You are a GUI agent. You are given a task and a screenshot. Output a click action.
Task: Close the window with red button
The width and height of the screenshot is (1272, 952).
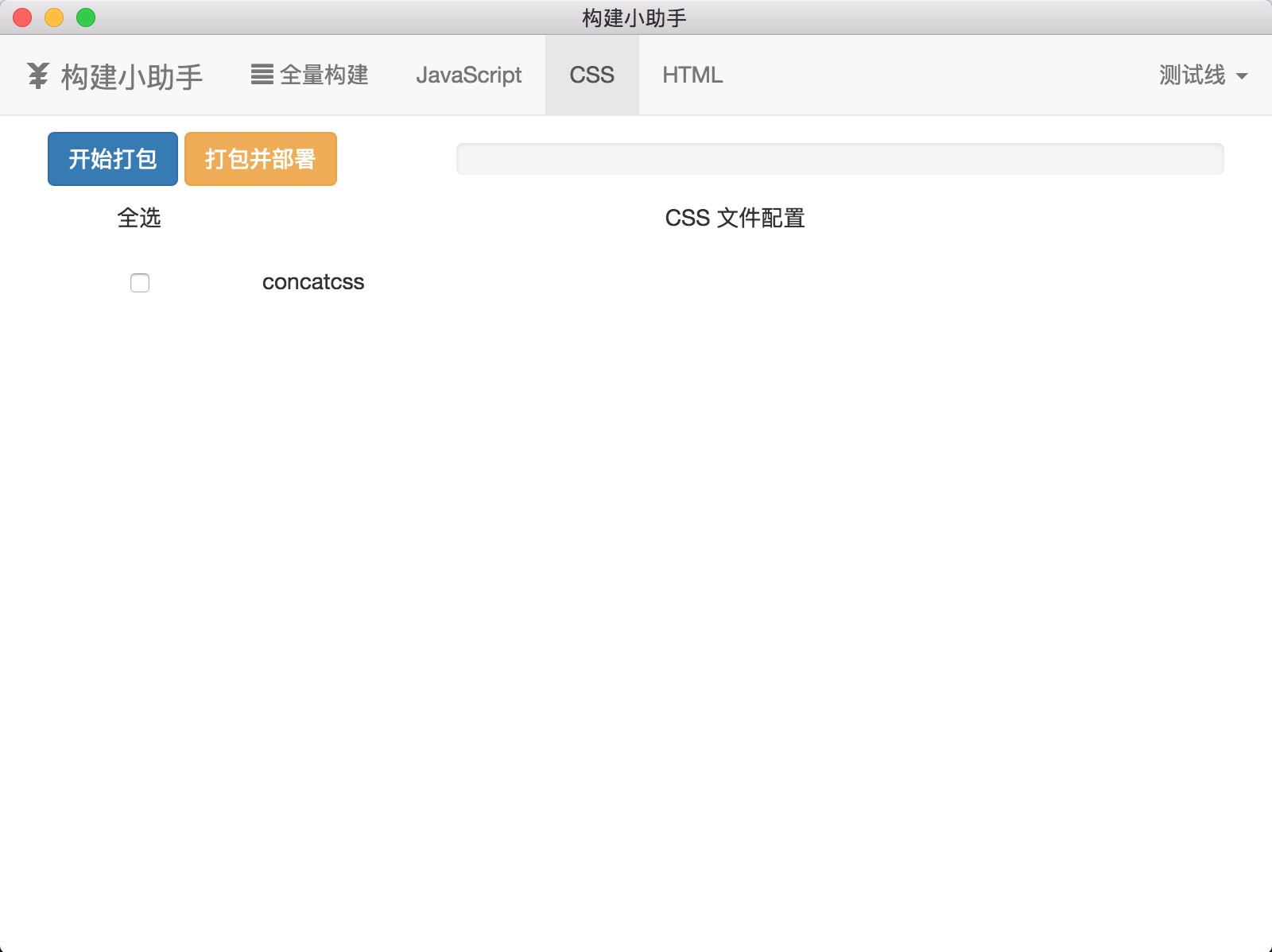tap(22, 17)
